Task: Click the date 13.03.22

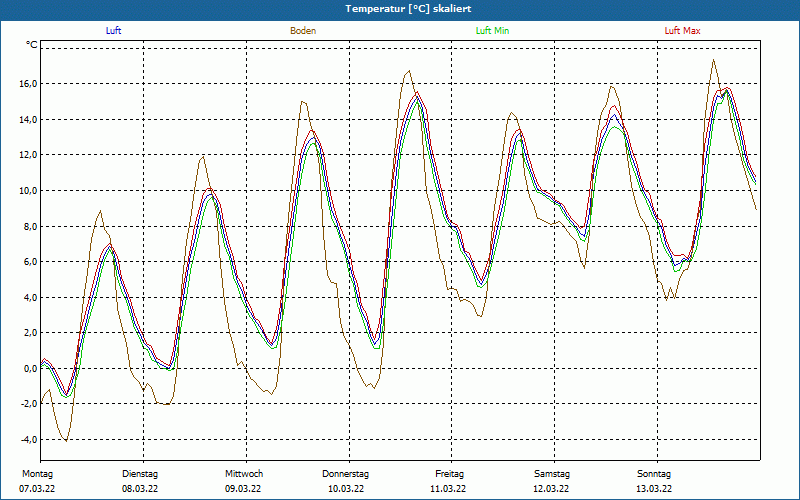Action: 654,489
